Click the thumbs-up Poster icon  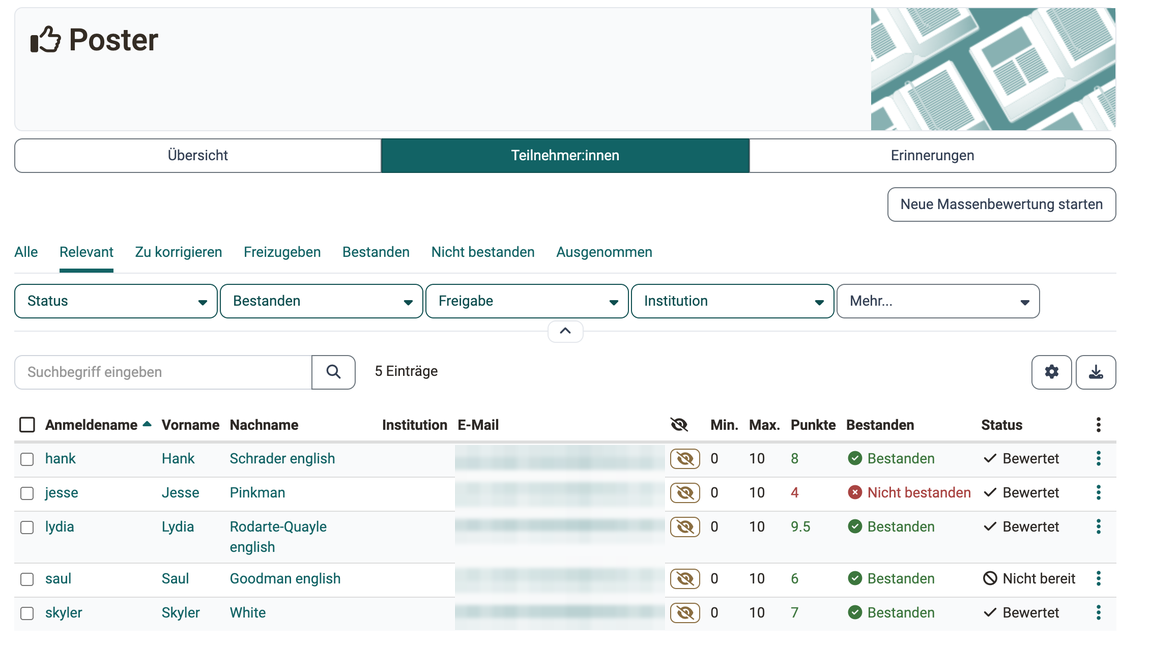tap(45, 40)
